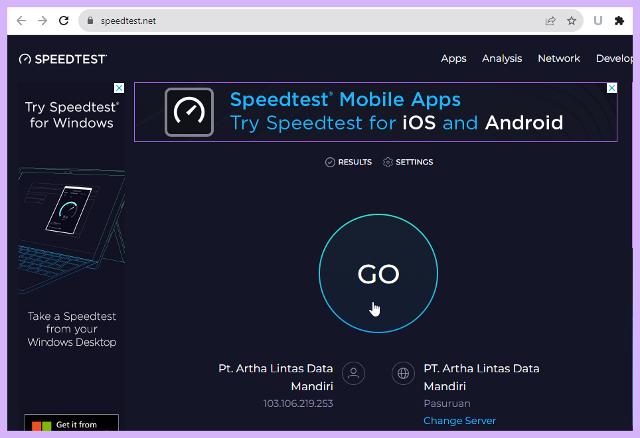Screen dimensions: 640x438
Task: Click the share page icon
Action: [550, 20]
